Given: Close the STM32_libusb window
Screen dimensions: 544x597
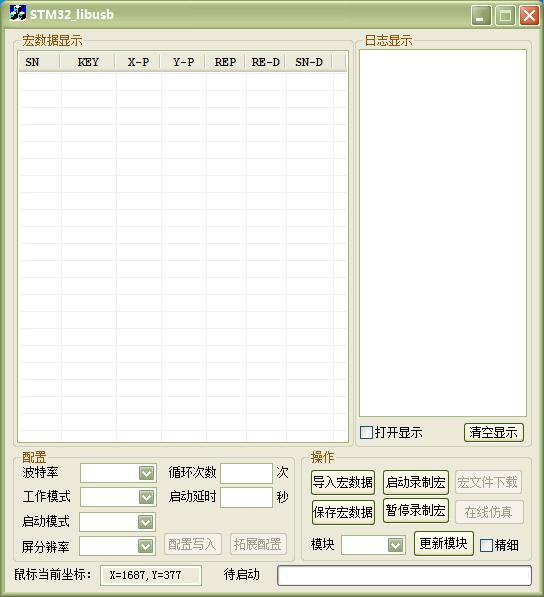Looking at the screenshot, I should 529,16.
